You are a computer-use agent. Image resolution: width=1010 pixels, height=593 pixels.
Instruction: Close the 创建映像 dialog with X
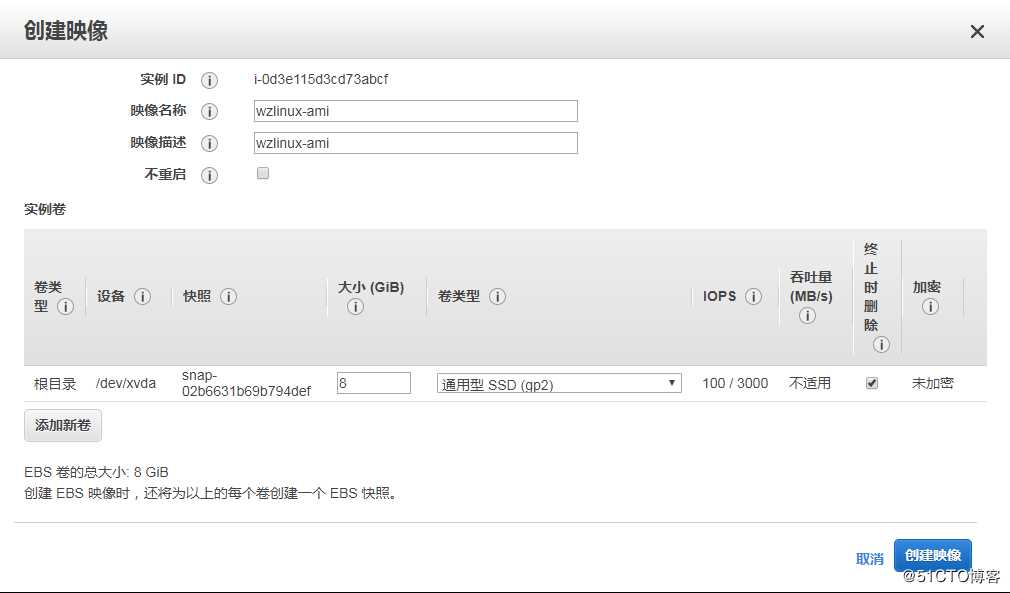coord(977,32)
